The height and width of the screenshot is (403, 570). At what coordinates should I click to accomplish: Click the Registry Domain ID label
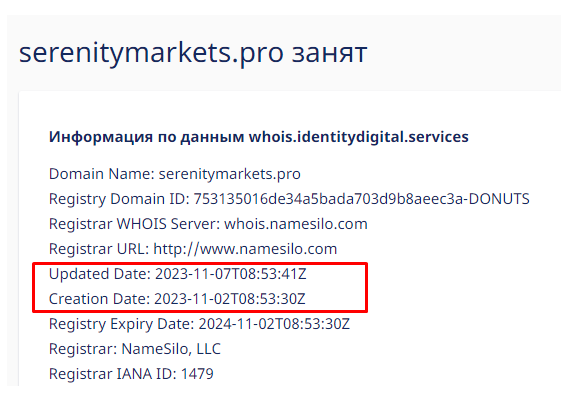point(119,199)
